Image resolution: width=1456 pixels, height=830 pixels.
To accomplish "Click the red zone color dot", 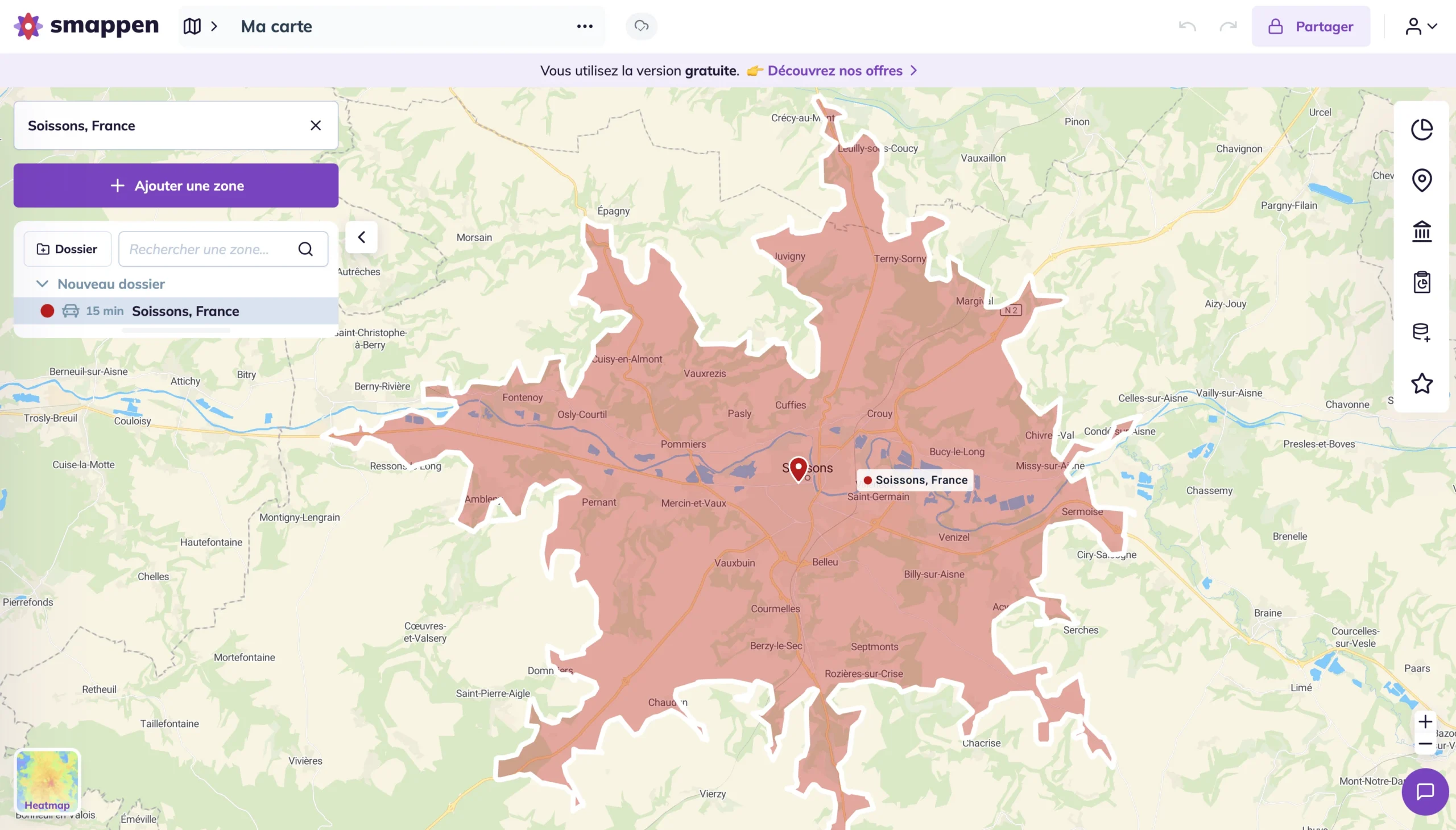I will 47,311.
